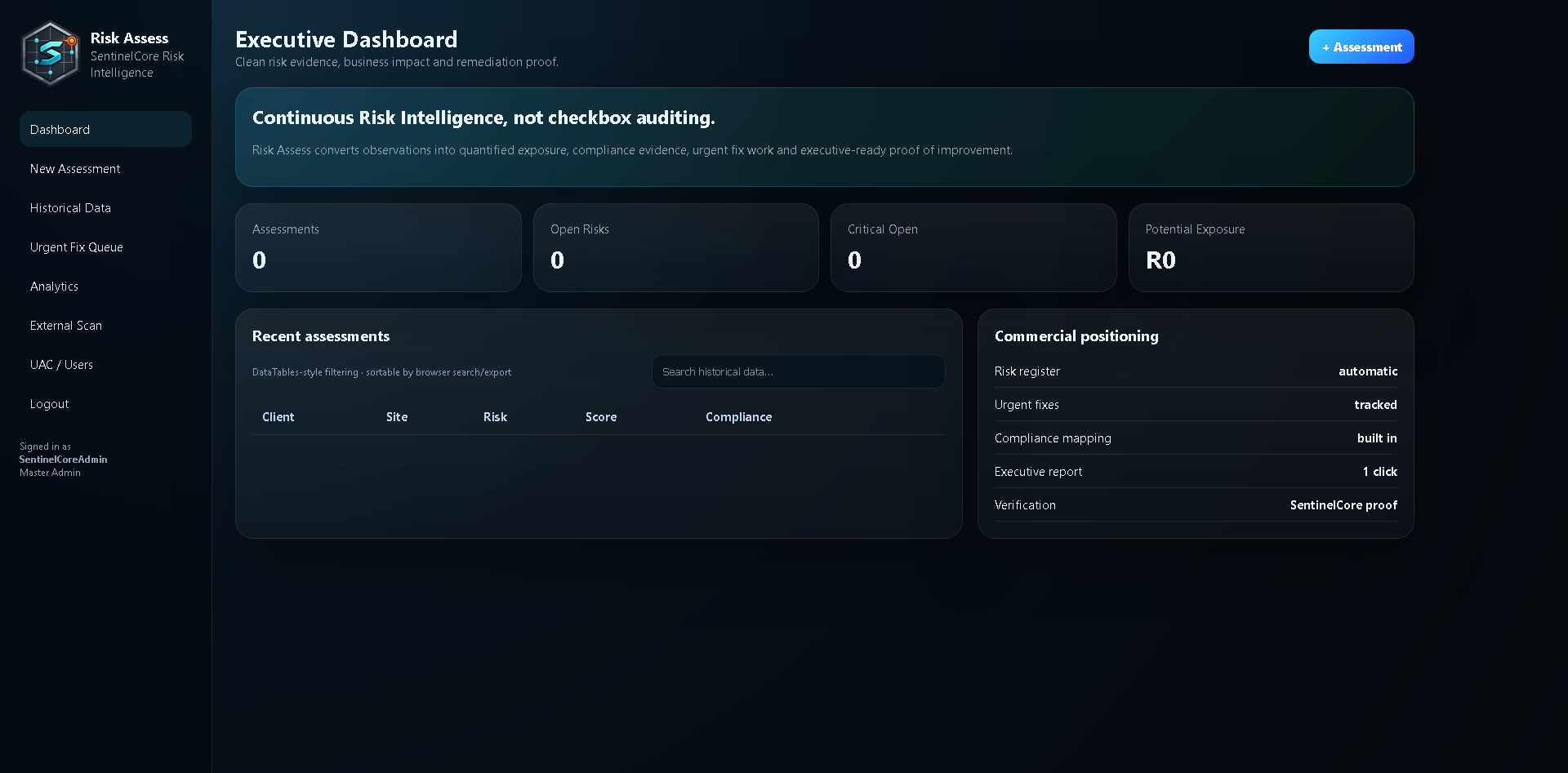Image resolution: width=1568 pixels, height=773 pixels.
Task: Click the + Assessment button
Action: [1361, 47]
